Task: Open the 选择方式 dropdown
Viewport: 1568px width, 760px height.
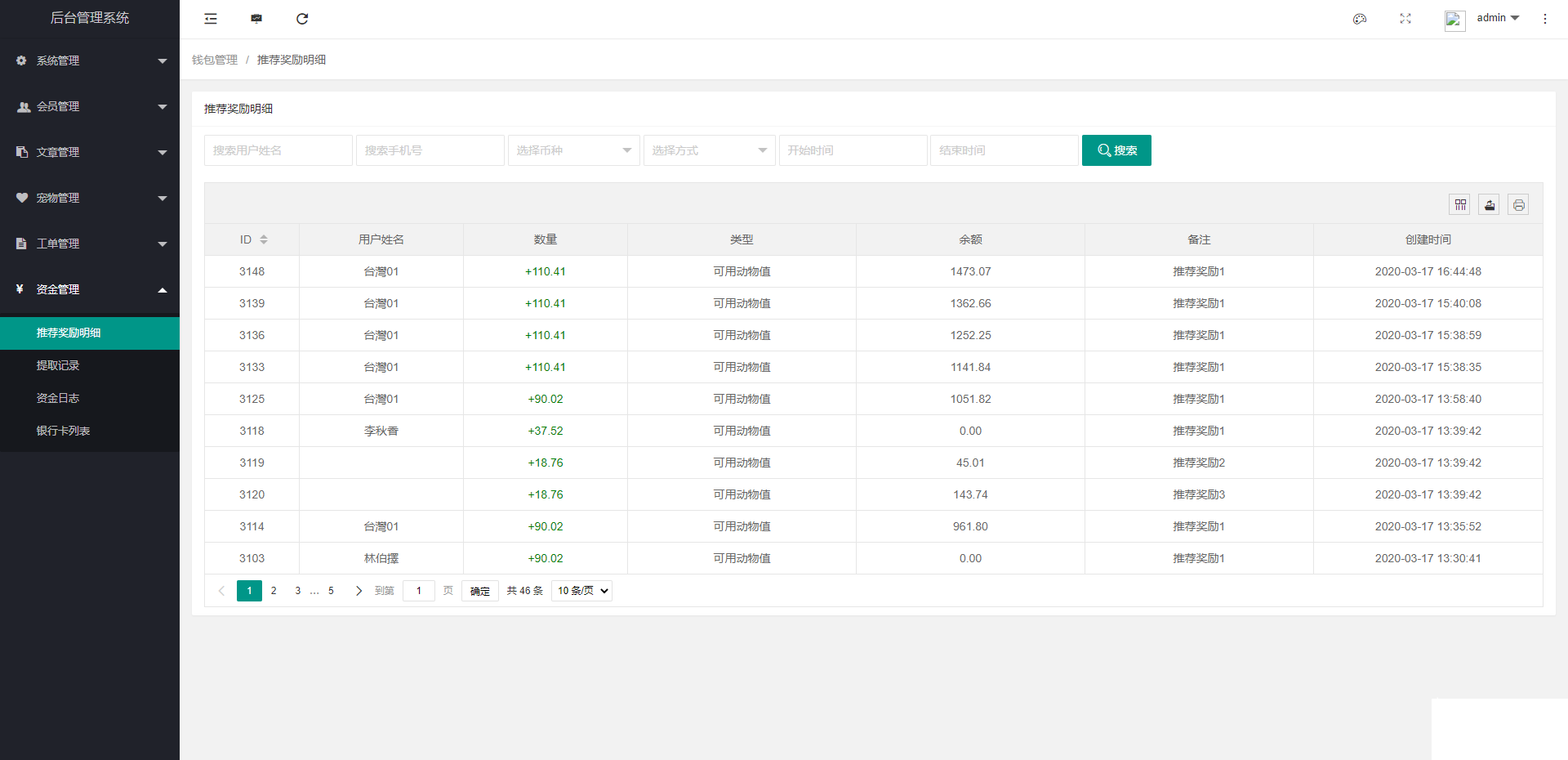Action: (709, 150)
